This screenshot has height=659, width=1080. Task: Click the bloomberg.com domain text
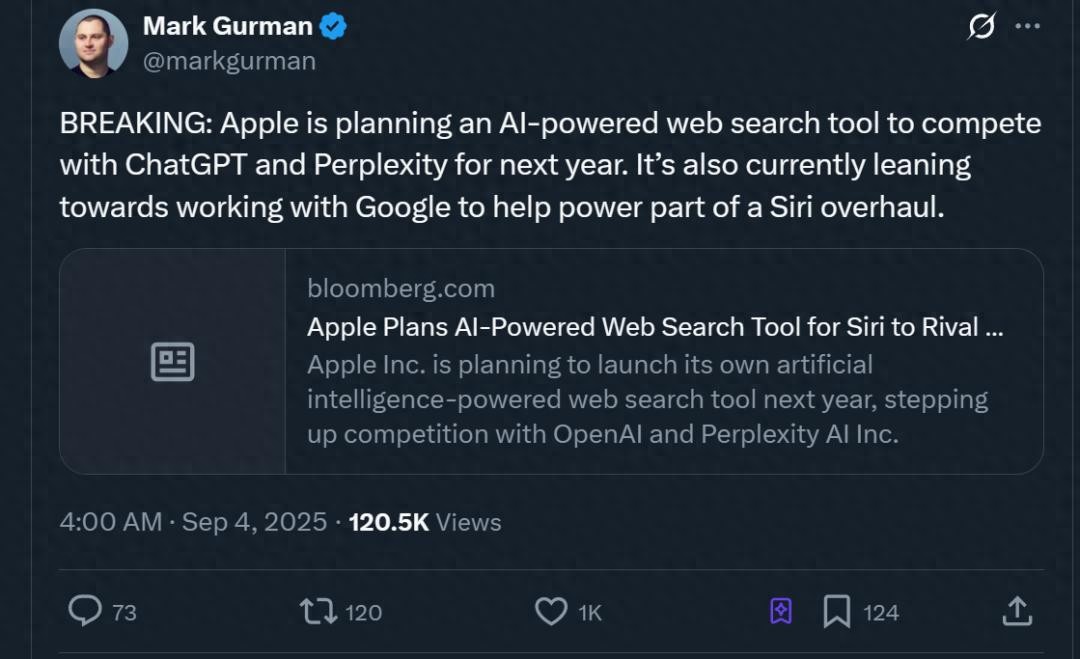point(401,289)
